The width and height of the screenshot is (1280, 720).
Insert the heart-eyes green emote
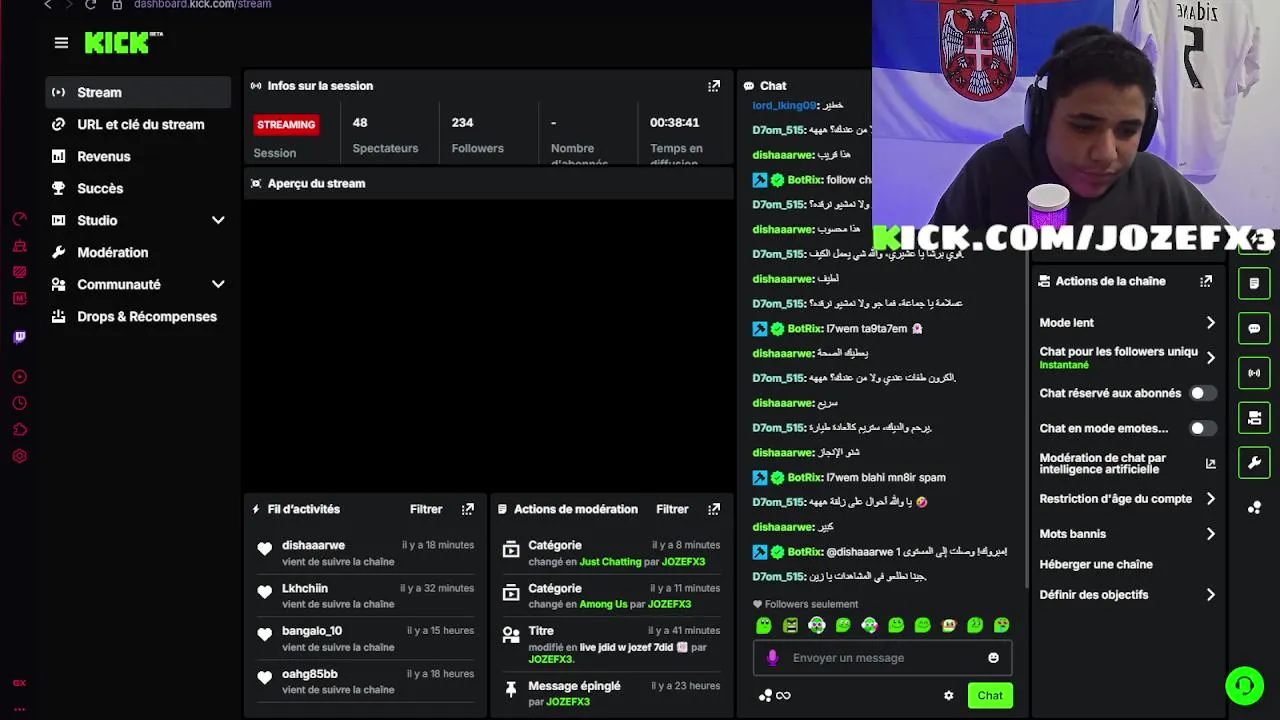pos(1001,625)
